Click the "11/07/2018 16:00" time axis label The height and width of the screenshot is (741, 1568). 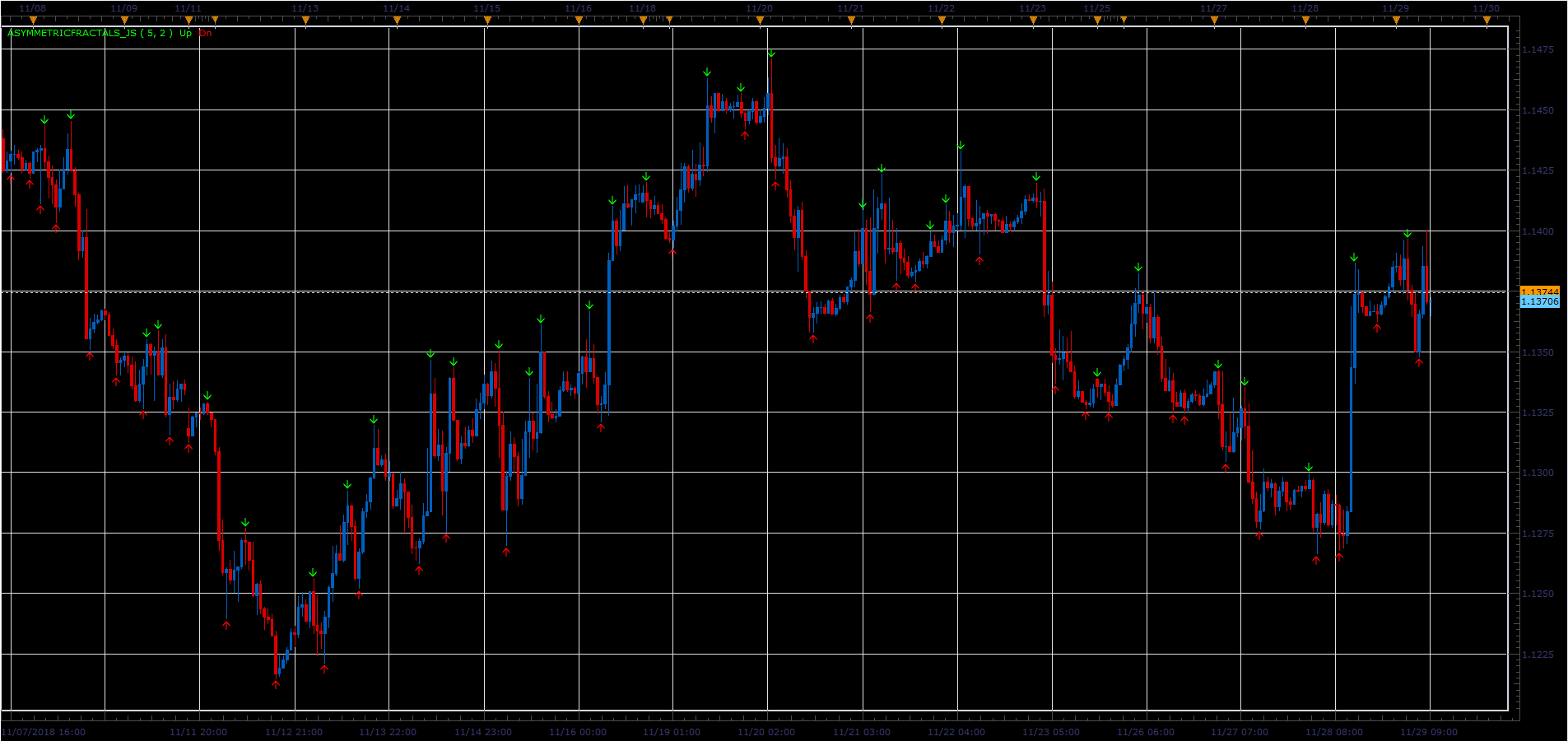(44, 732)
